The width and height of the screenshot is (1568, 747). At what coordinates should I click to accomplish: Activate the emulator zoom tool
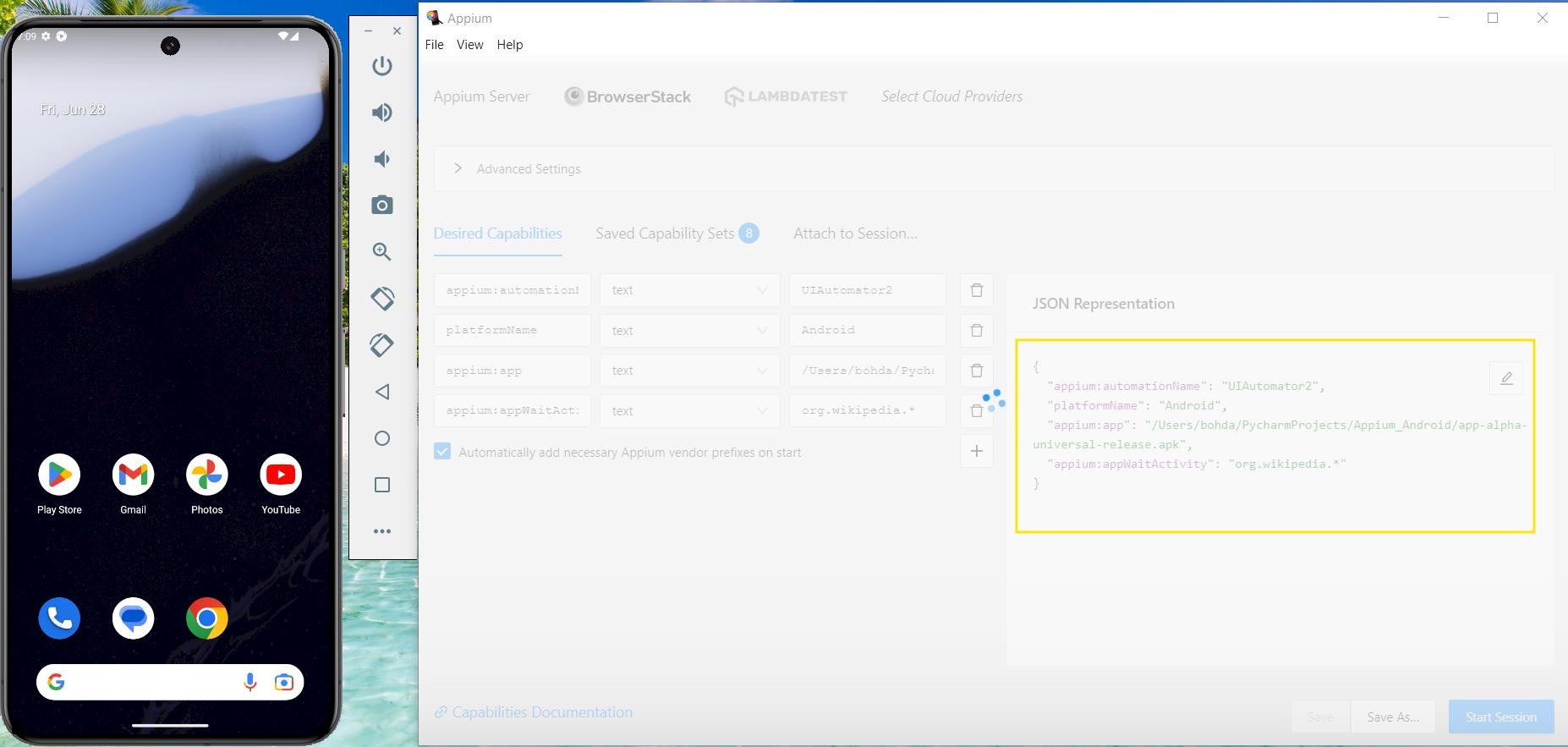[382, 251]
